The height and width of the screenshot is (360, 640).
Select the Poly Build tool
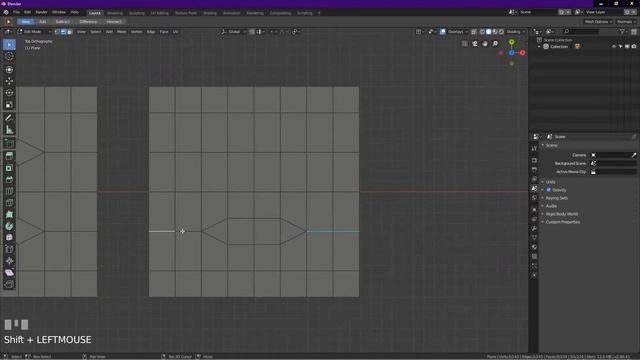[9, 214]
